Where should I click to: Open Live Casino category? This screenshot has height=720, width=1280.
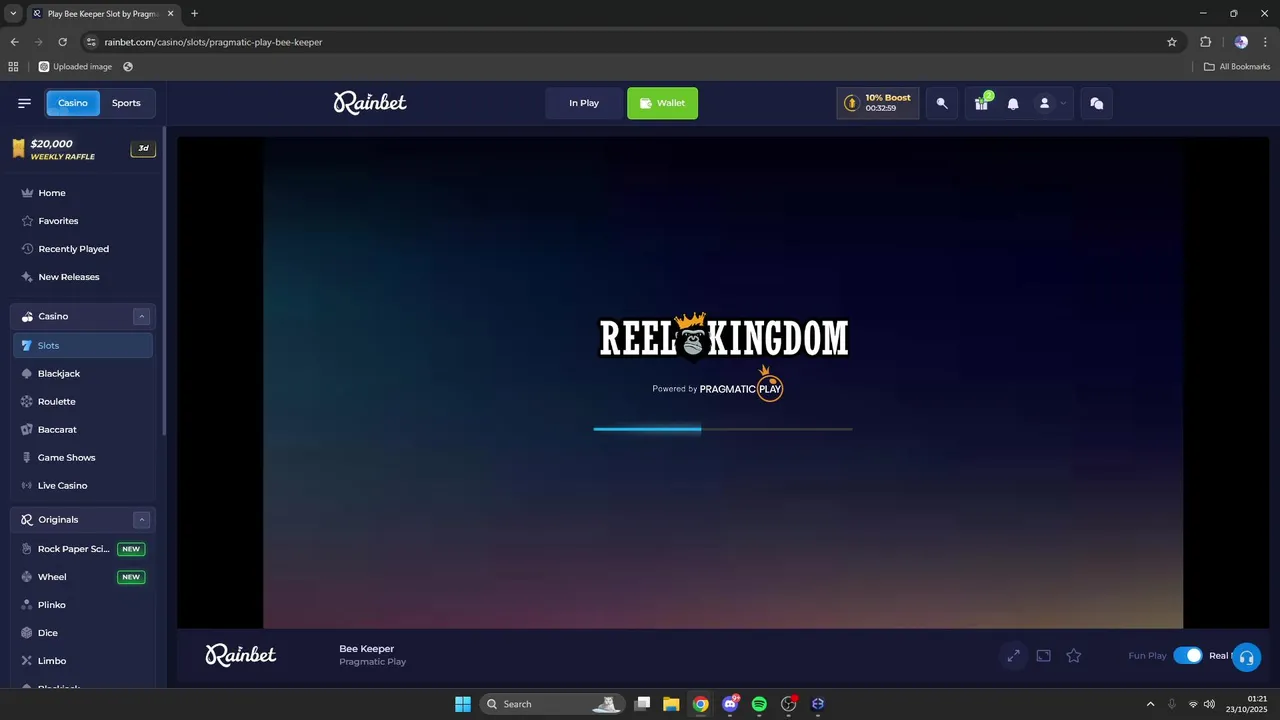(x=83, y=485)
